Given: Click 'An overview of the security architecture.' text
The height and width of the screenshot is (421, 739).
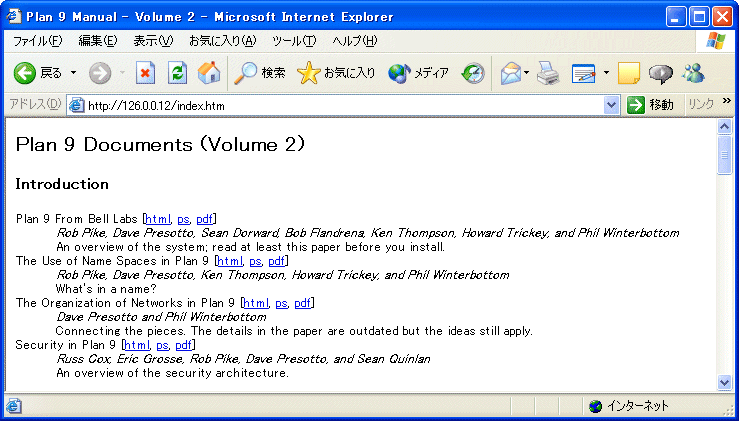Looking at the screenshot, I should tap(172, 373).
